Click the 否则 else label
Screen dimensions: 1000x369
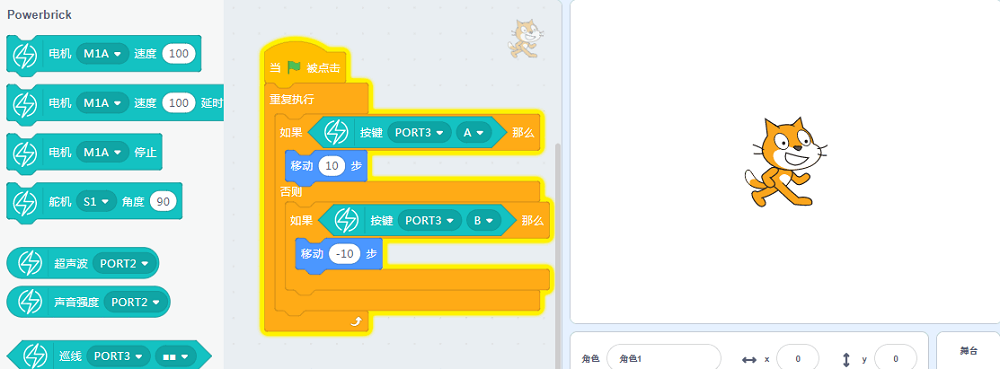tap(291, 191)
